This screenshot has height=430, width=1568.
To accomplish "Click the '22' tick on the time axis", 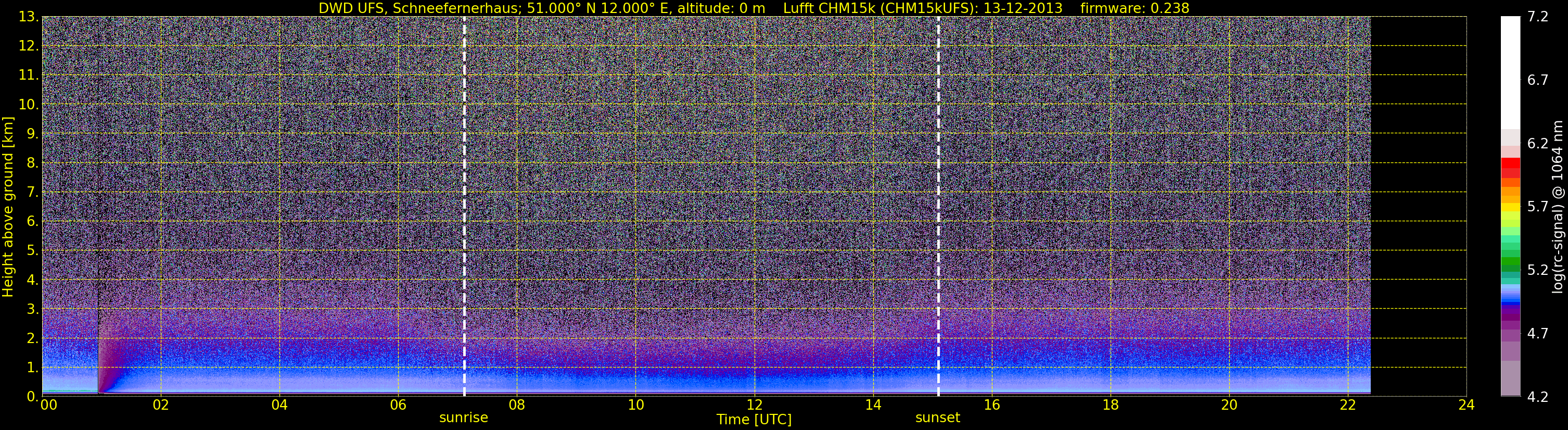I will click(1348, 405).
